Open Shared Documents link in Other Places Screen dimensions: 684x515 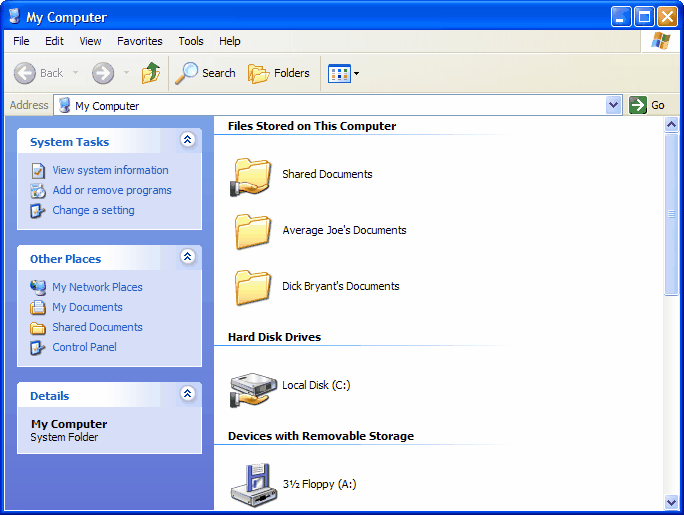97,327
